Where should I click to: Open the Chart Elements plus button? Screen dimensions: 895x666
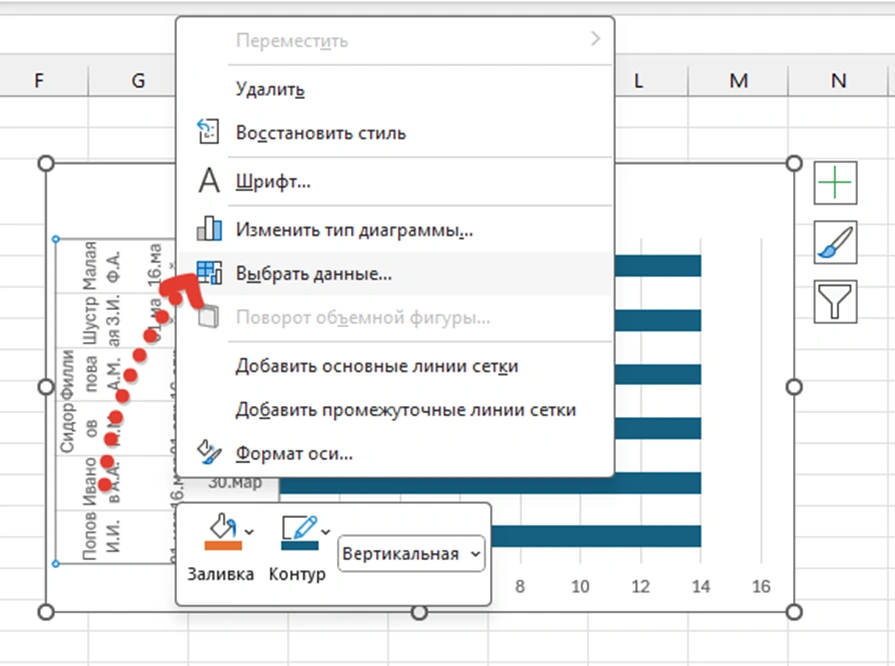[x=835, y=183]
